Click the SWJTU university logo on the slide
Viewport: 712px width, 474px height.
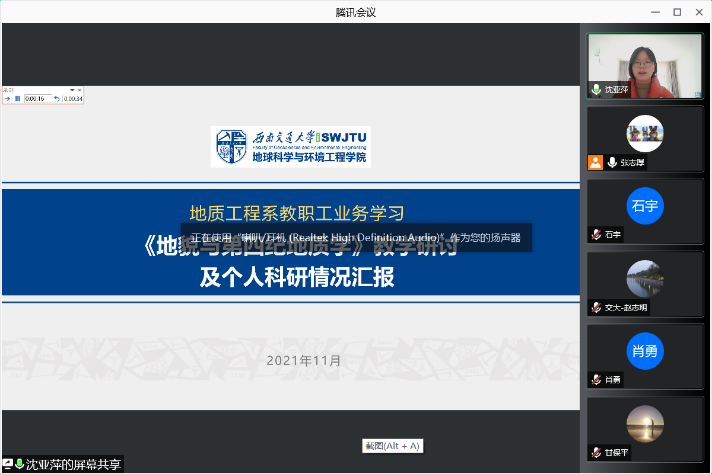click(290, 146)
